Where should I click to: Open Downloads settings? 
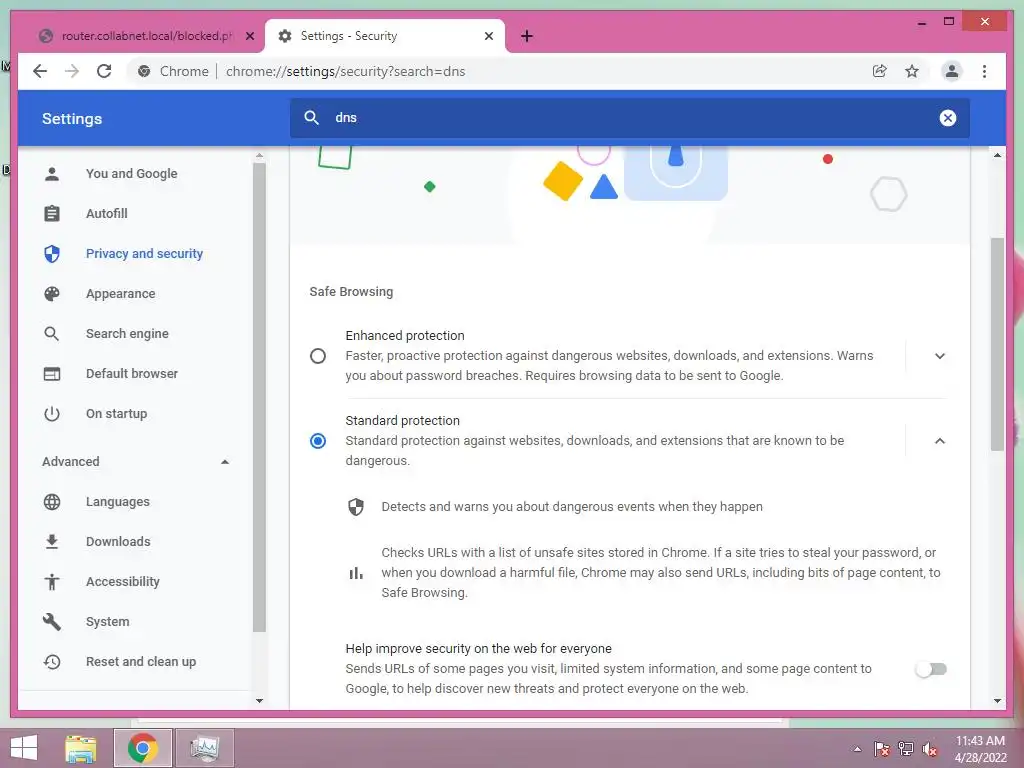118,541
